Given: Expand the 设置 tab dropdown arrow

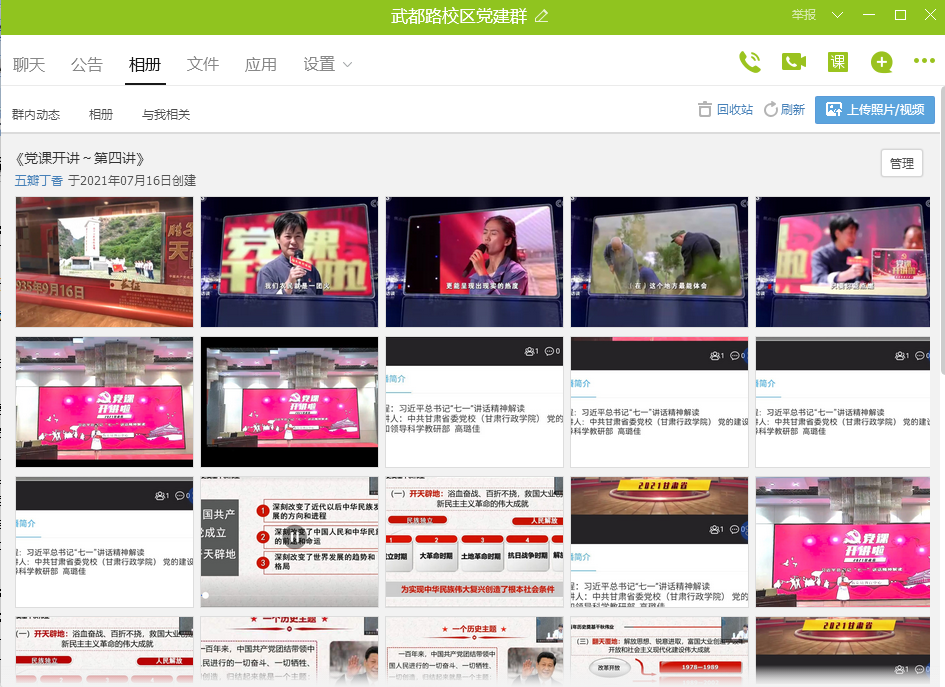Looking at the screenshot, I should tap(347, 65).
